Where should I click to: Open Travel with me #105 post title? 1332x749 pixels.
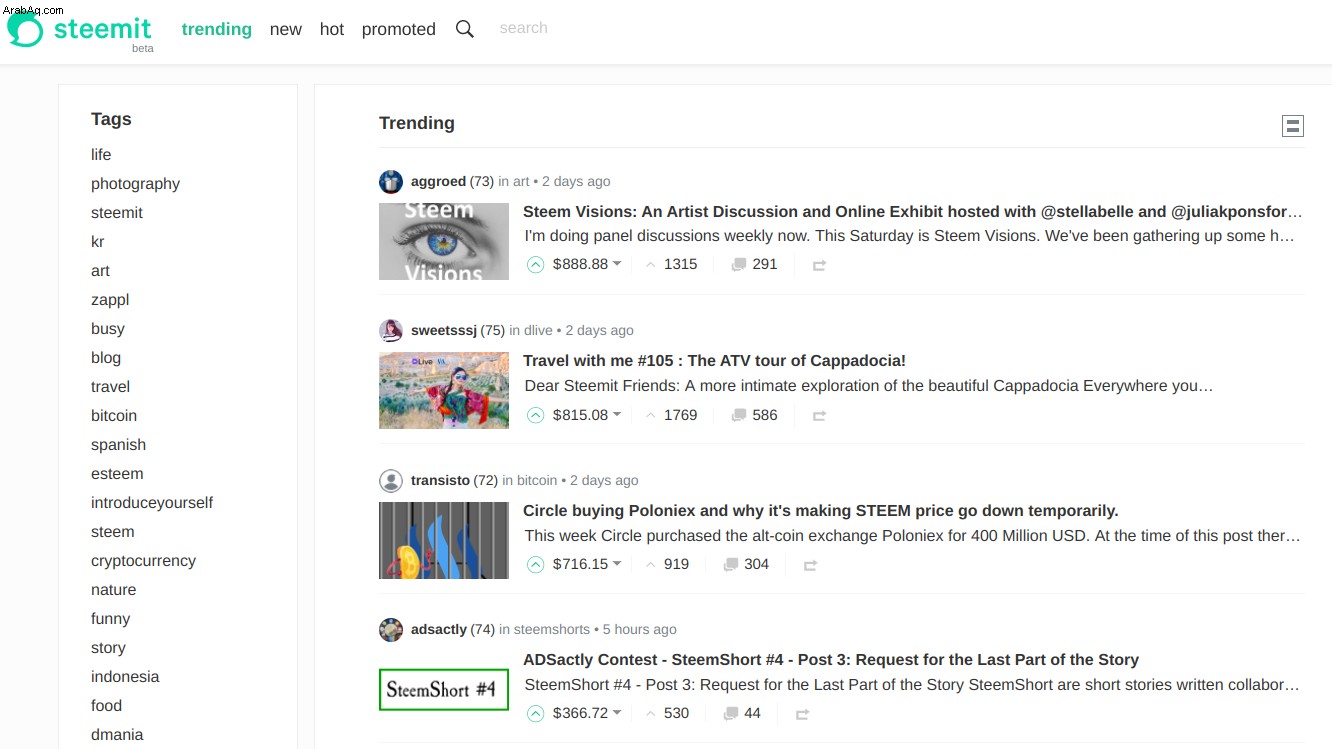tap(714, 361)
